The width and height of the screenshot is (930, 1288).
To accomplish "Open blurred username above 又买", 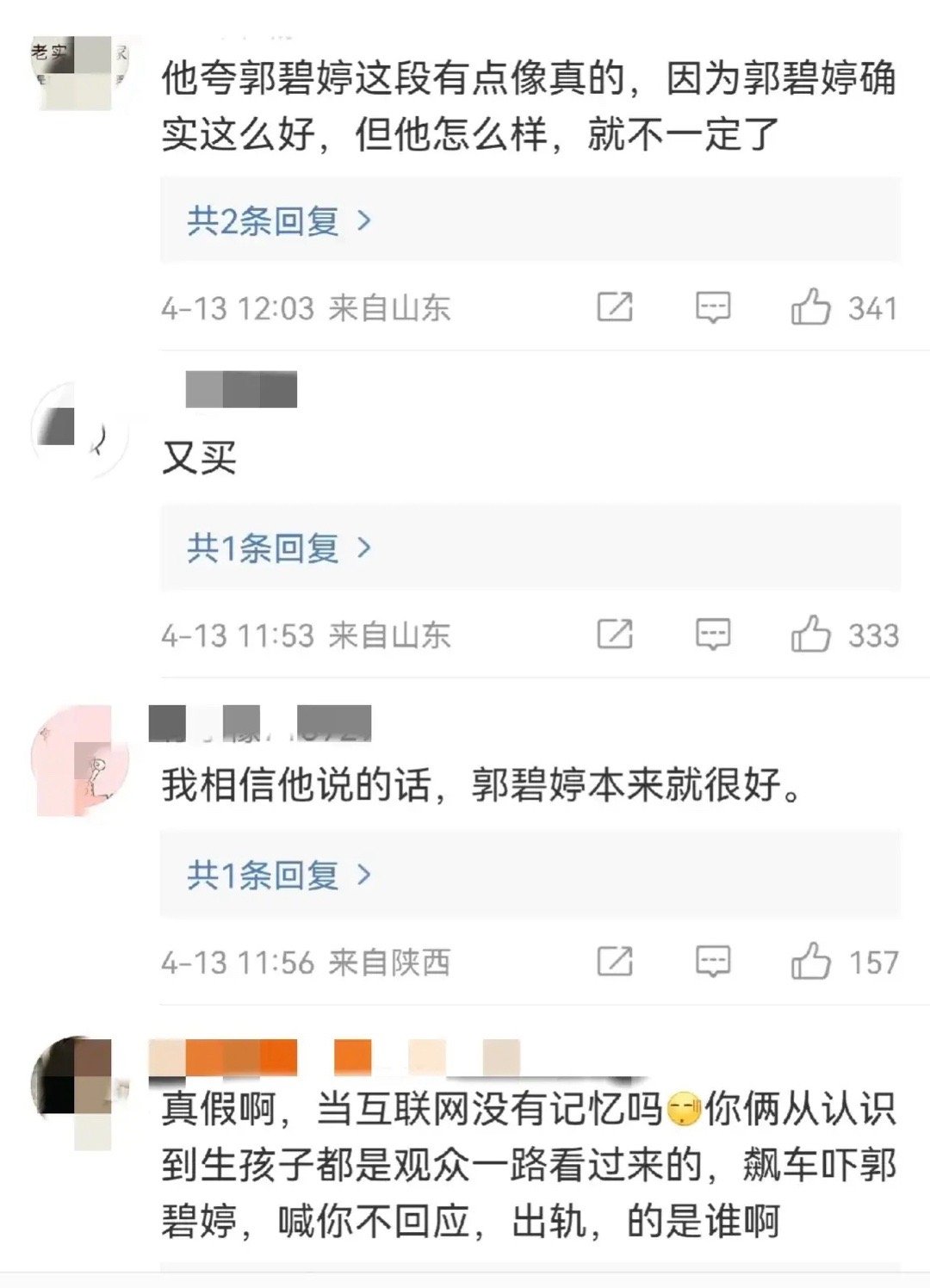I will 241,389.
